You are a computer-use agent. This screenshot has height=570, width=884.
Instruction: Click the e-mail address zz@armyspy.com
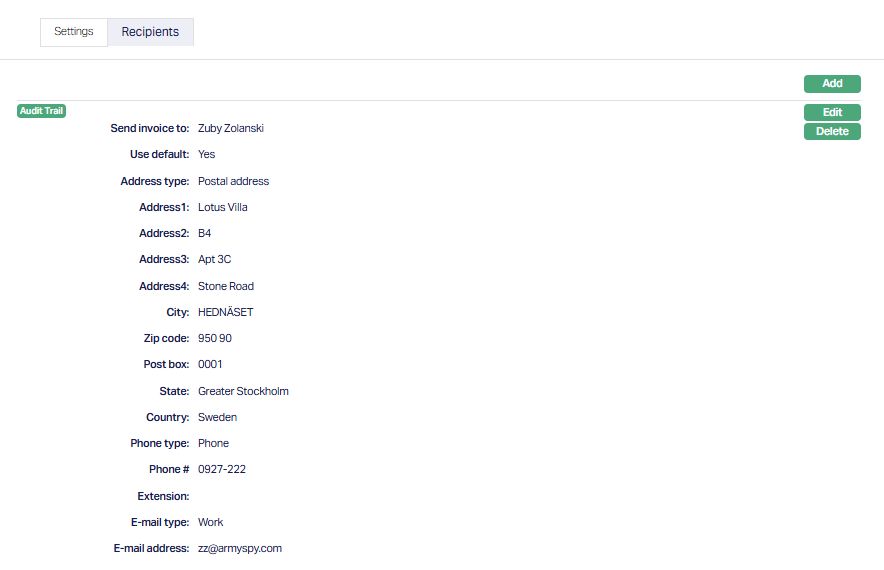point(240,548)
